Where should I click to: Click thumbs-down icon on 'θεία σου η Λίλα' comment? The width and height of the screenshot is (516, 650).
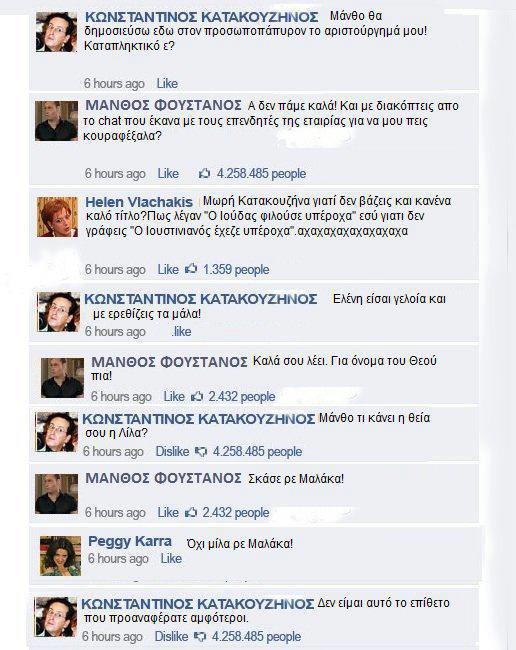point(201,451)
